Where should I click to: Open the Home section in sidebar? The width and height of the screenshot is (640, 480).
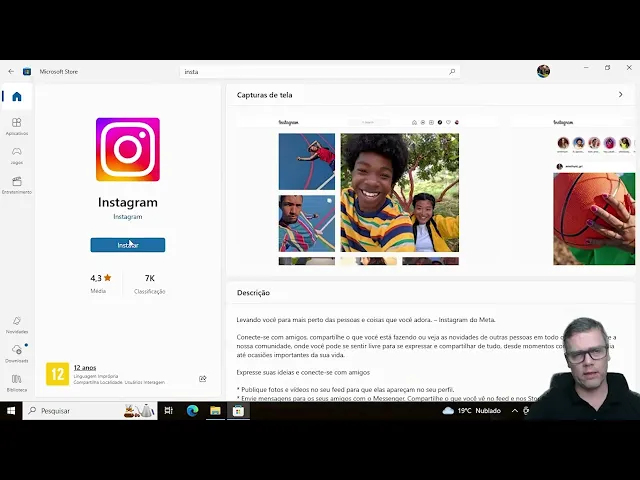coord(17,97)
